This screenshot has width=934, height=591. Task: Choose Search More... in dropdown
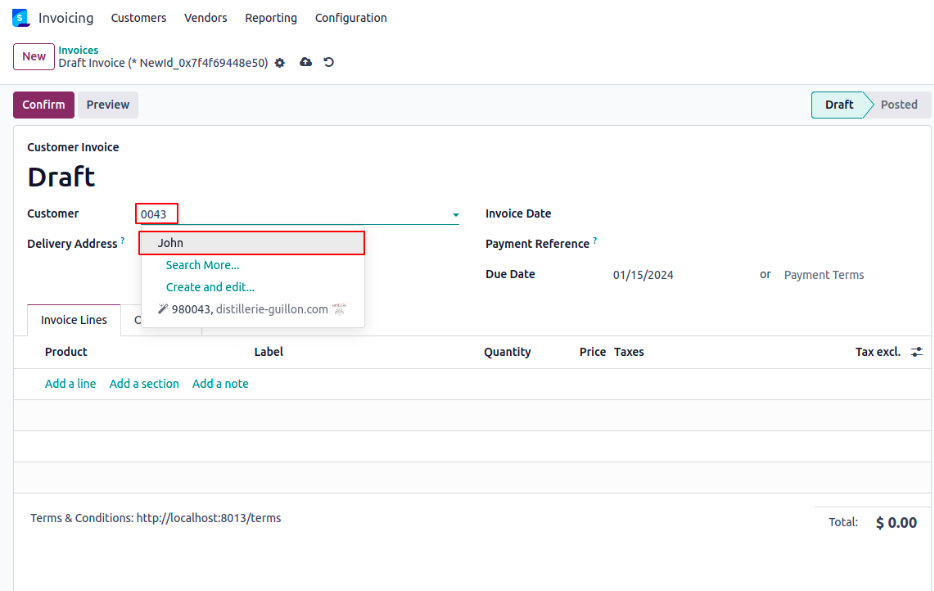click(203, 265)
